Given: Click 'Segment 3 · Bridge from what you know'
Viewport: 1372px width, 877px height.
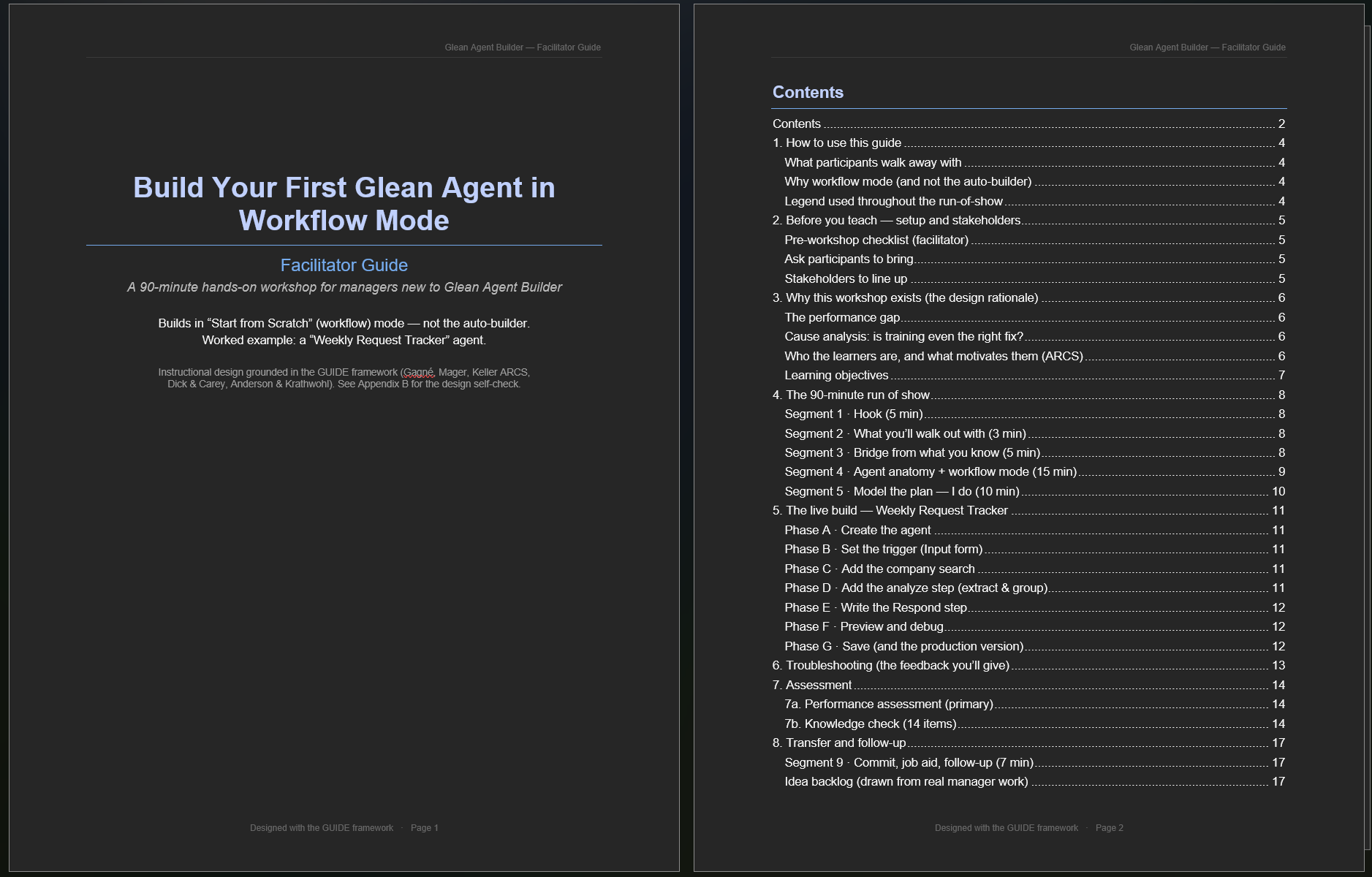Looking at the screenshot, I should [x=1034, y=453].
